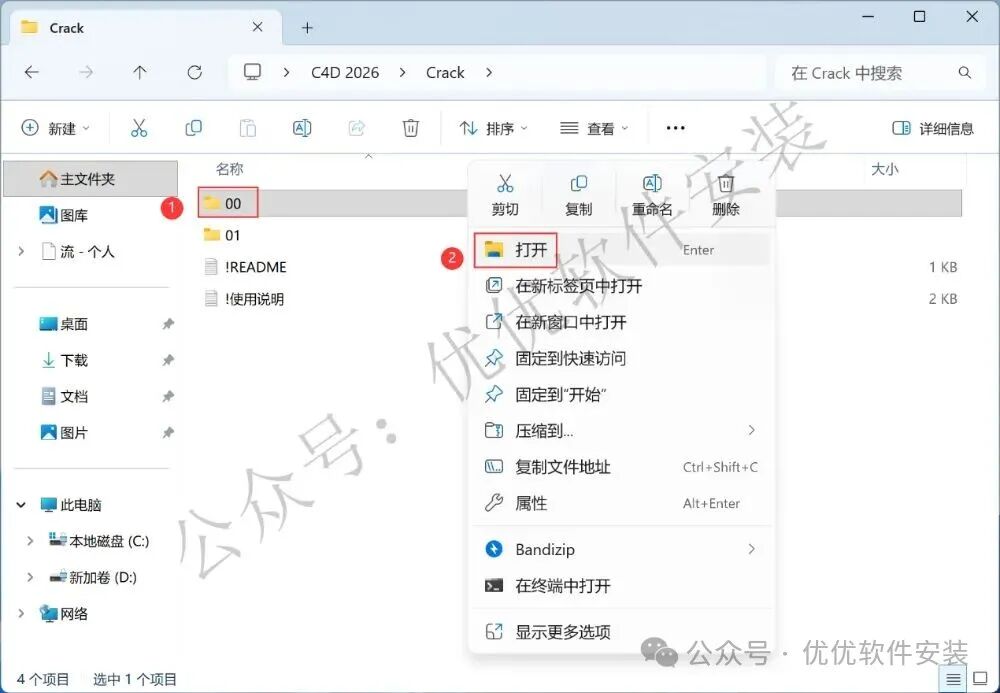Screen dimensions: 1000x693
Task: Choose 重命名 in the context menu
Action: [652, 195]
